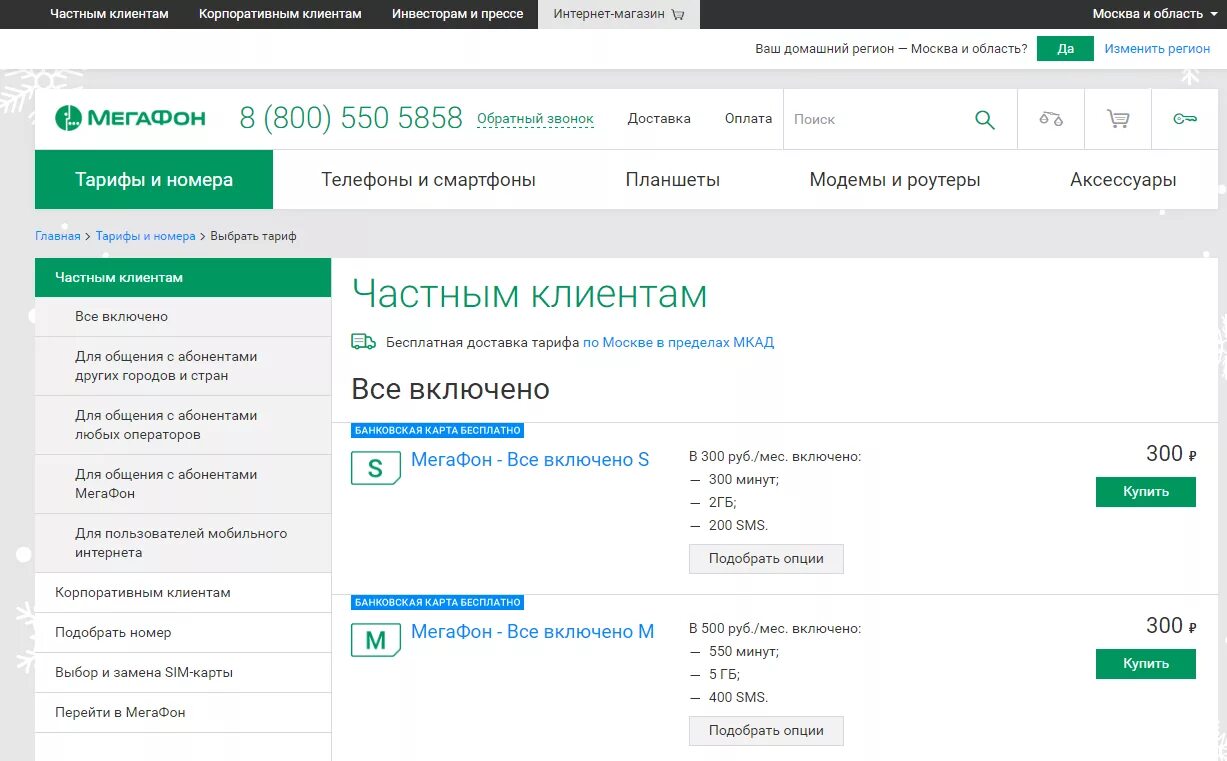This screenshot has width=1227, height=761.
Task: Click the Все включено section heading
Action: coord(450,388)
